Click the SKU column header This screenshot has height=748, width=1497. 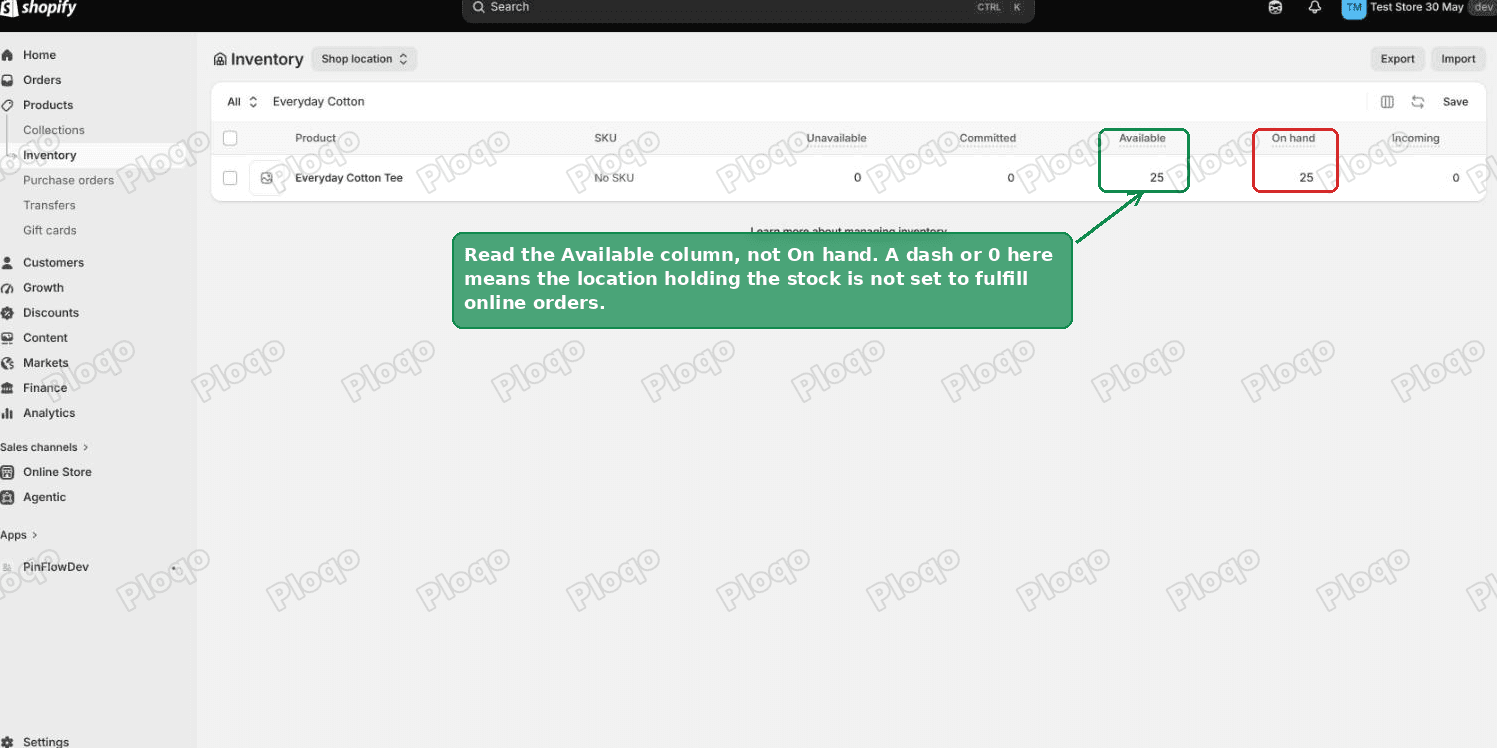(605, 138)
